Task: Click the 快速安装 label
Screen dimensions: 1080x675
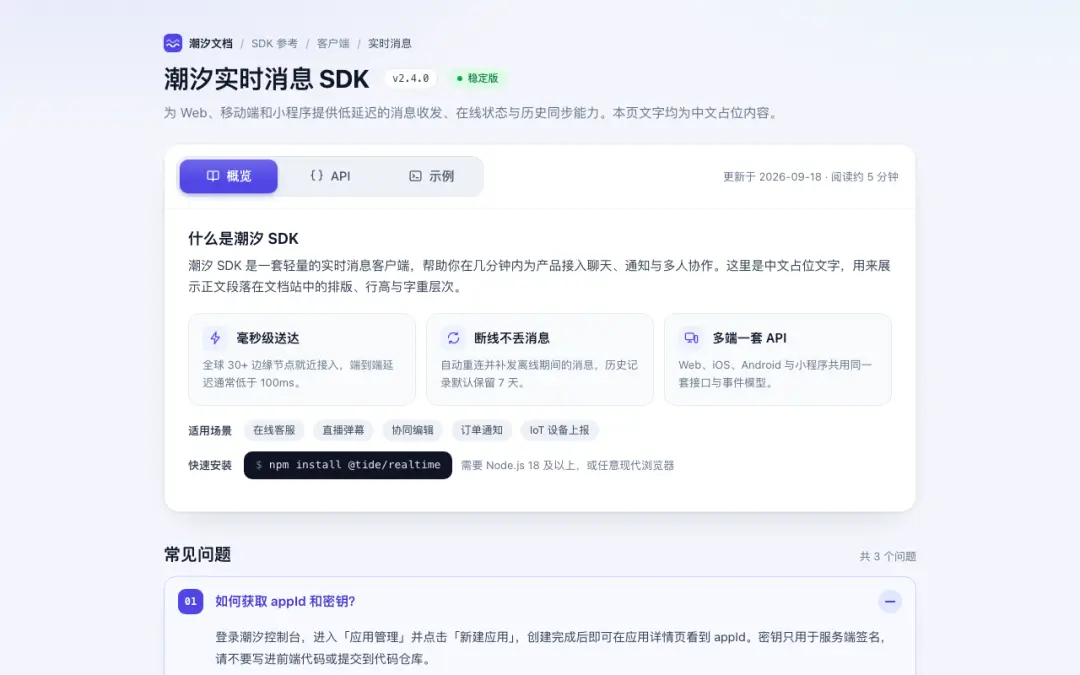Action: tap(210, 465)
